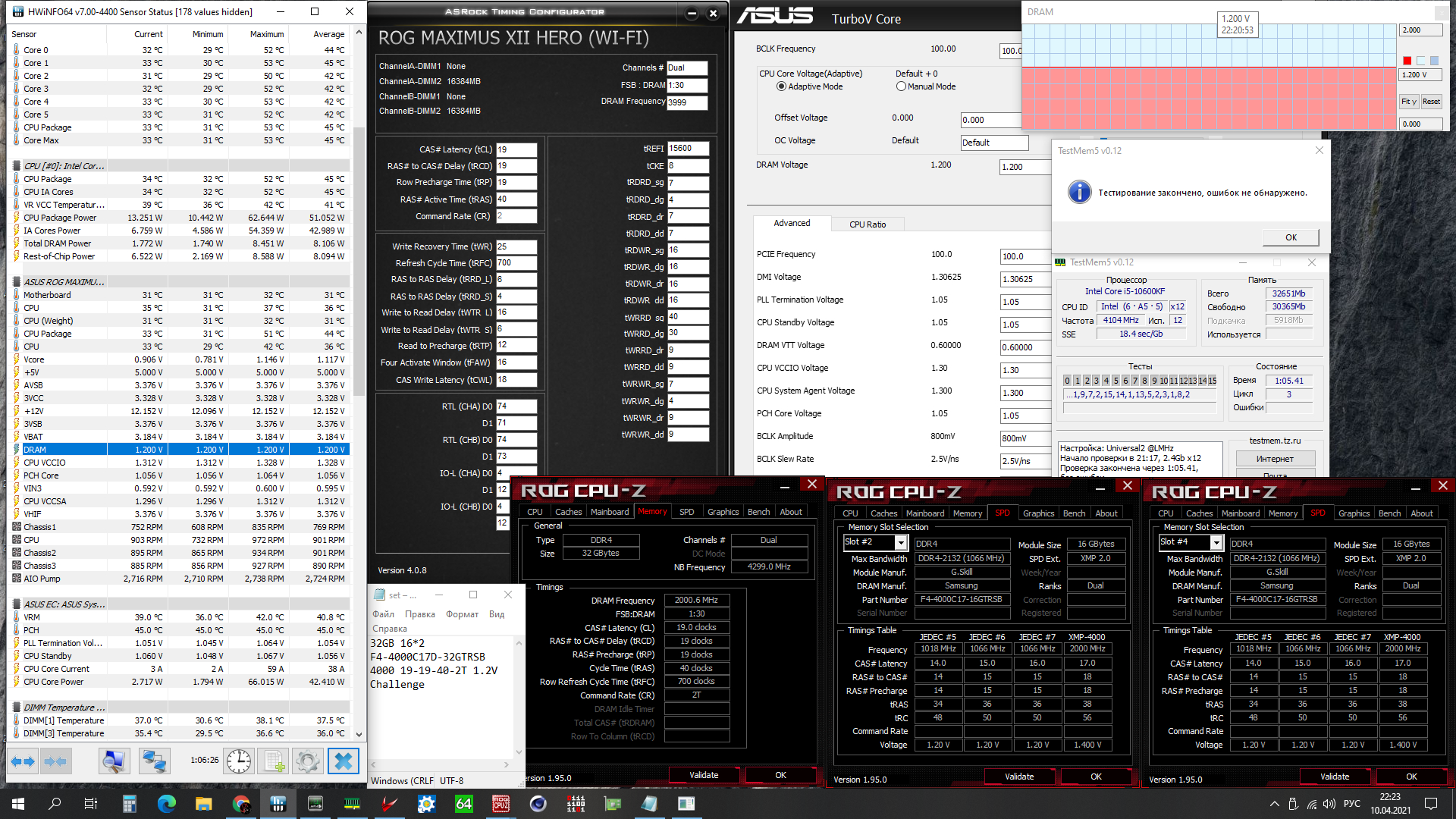Select Manual Mode radio button
The image size is (1456, 819).
901,86
